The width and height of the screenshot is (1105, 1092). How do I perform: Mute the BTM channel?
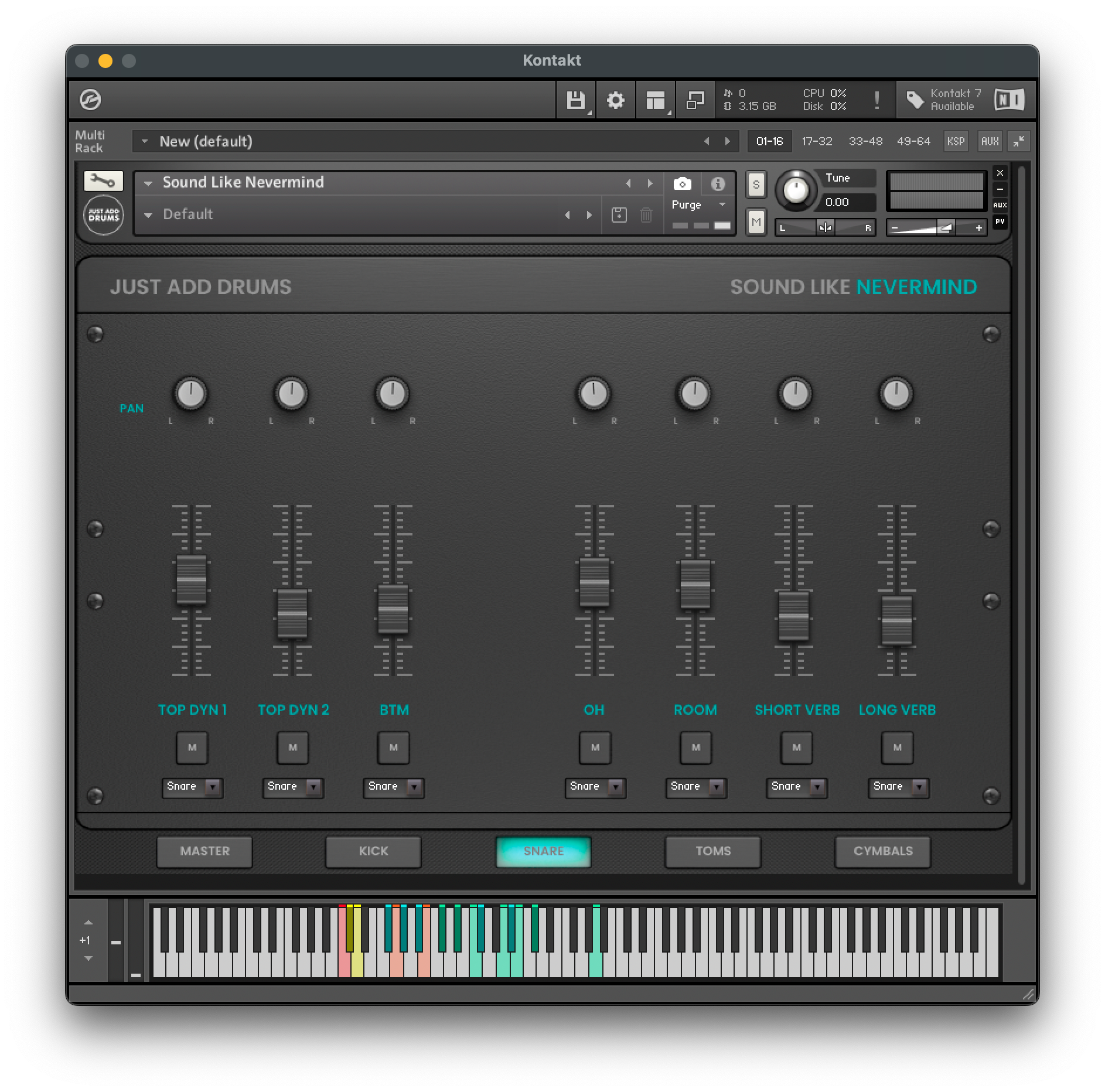click(394, 748)
